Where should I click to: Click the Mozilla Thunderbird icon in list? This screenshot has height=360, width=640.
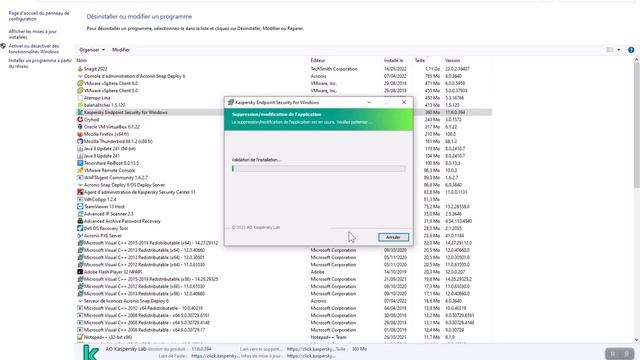tap(80, 141)
